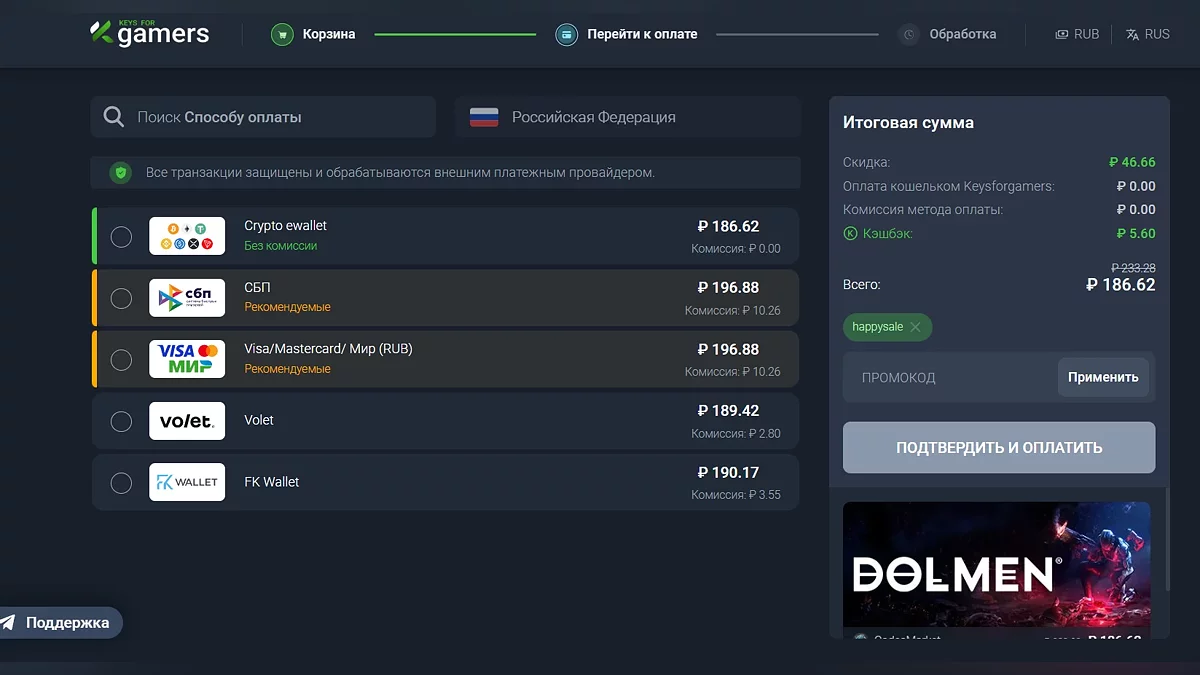Click the Итоговая сумма heading
The height and width of the screenshot is (675, 1200).
pos(908,123)
